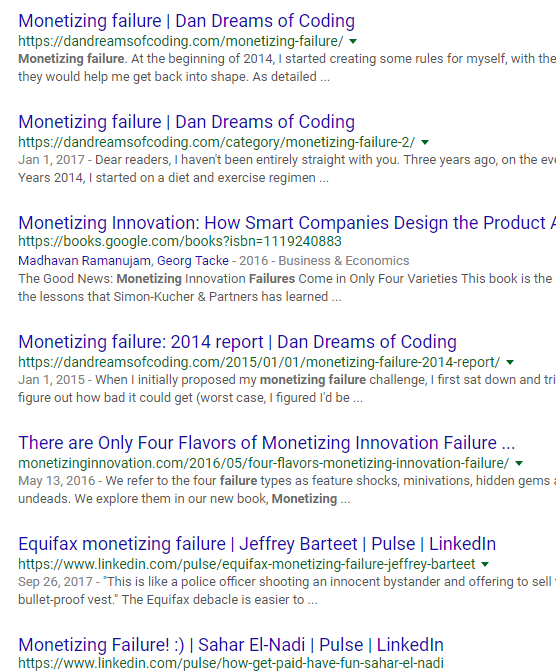Click the 'Sep 26, 2017' date snippet
Screen dimensions: 556x671
point(55,582)
